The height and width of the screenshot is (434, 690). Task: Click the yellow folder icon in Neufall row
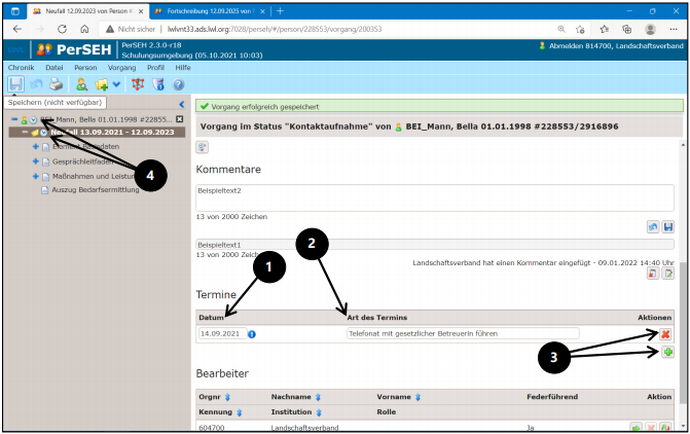click(x=35, y=132)
